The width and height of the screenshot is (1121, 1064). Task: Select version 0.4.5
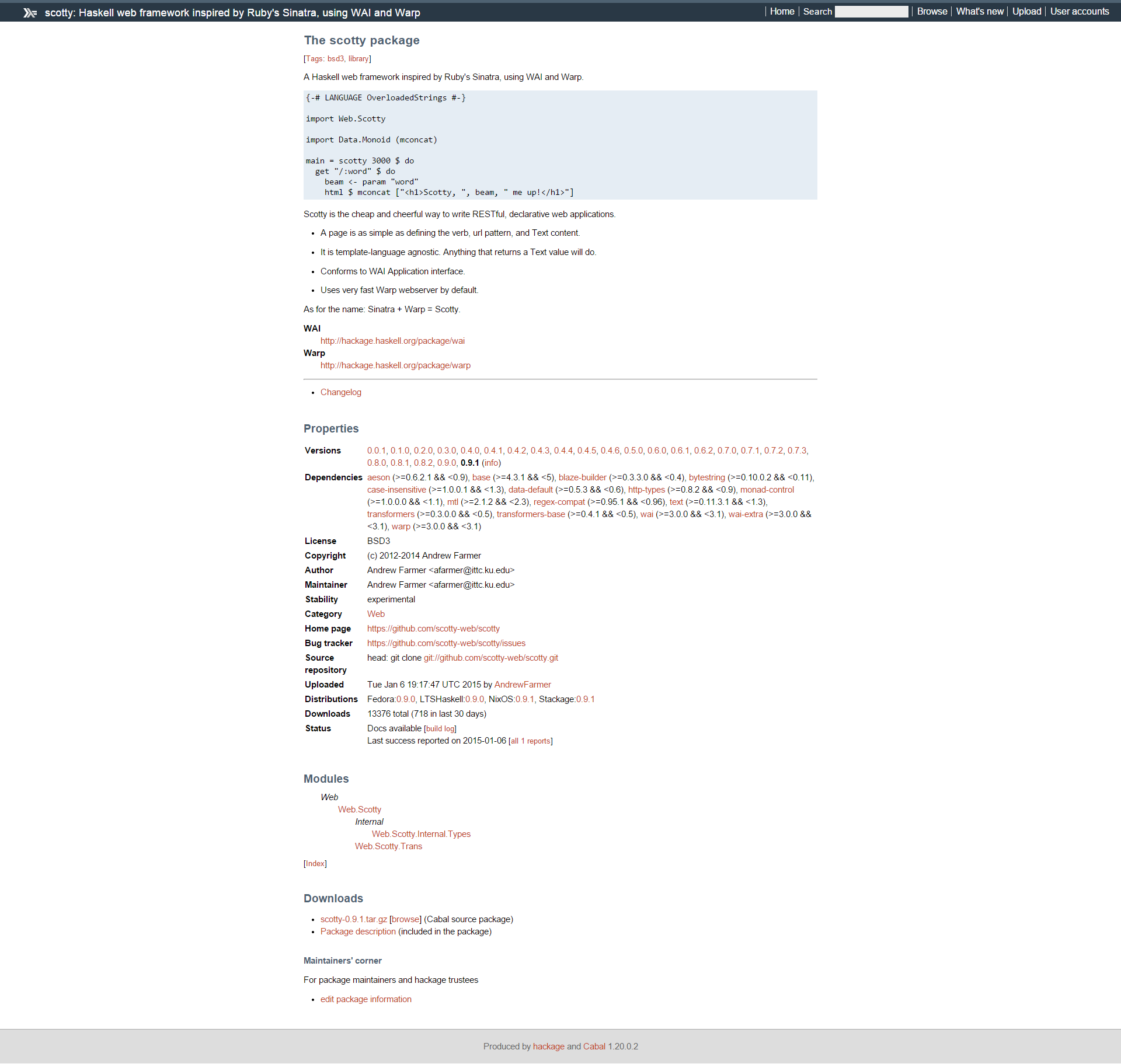point(587,451)
